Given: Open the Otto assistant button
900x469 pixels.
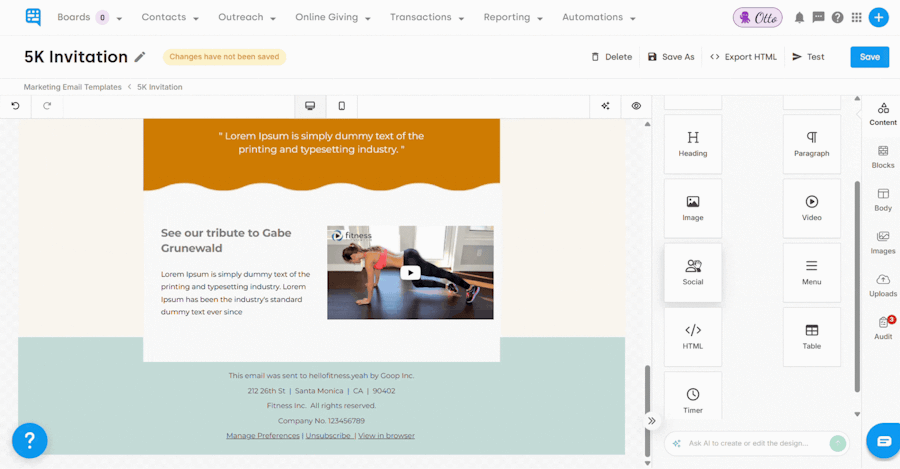Looking at the screenshot, I should click(758, 18).
